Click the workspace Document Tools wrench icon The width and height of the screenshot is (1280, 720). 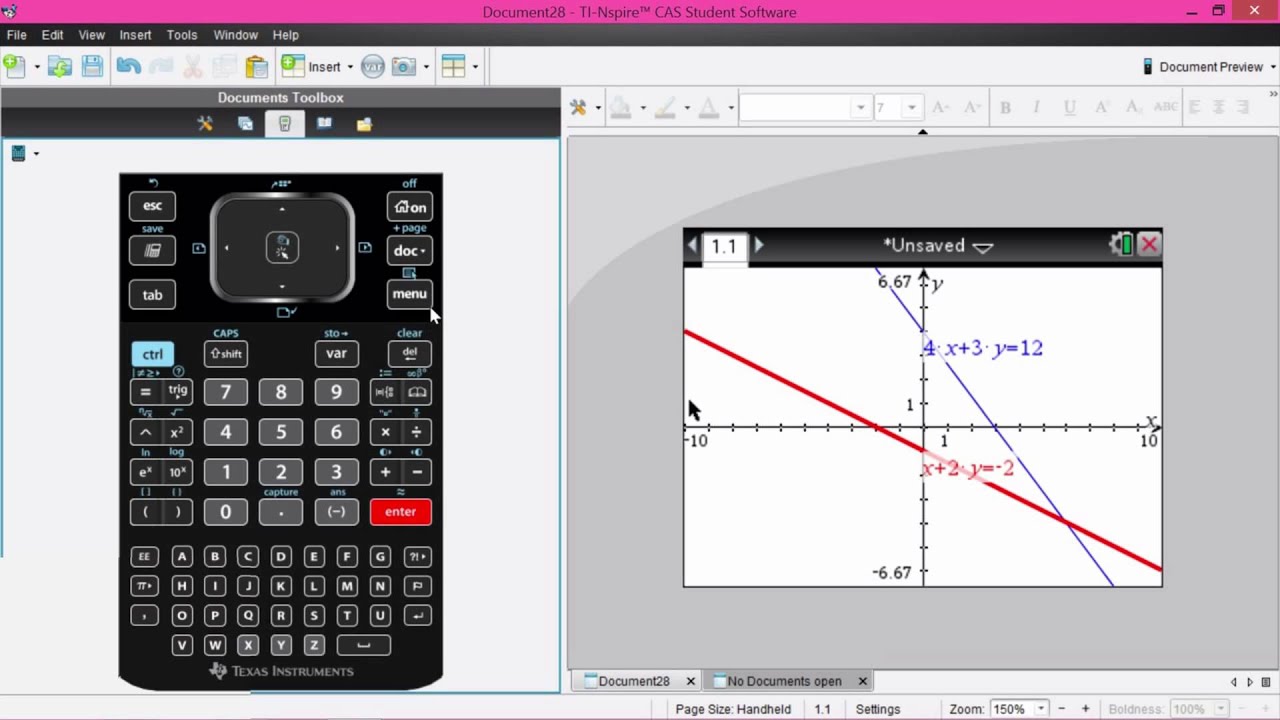point(578,107)
